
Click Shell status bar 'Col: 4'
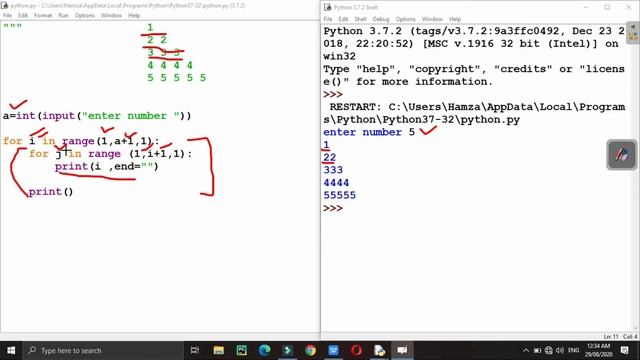click(630, 336)
